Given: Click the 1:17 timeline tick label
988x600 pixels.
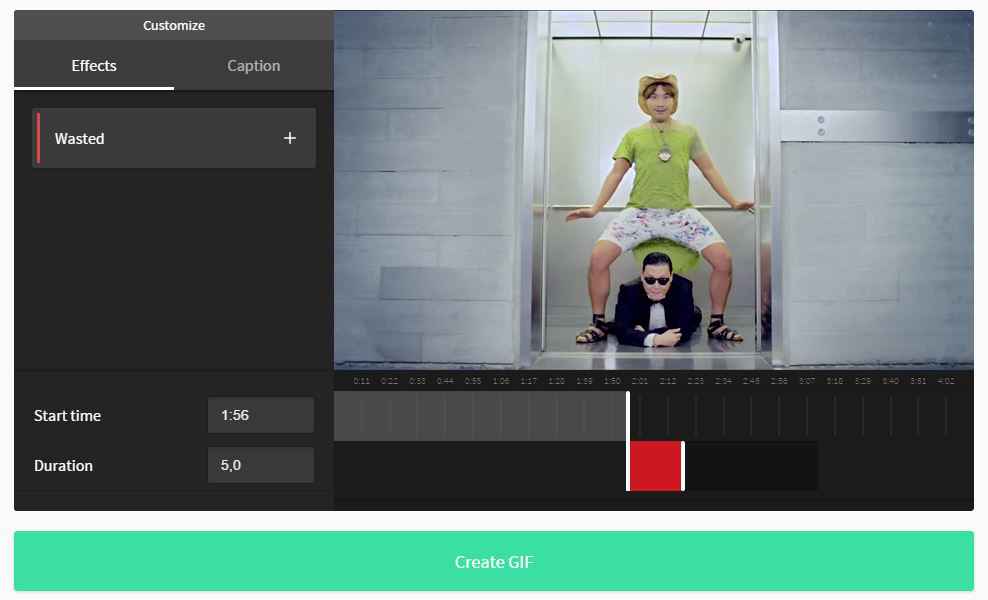Looking at the screenshot, I should coord(529,381).
